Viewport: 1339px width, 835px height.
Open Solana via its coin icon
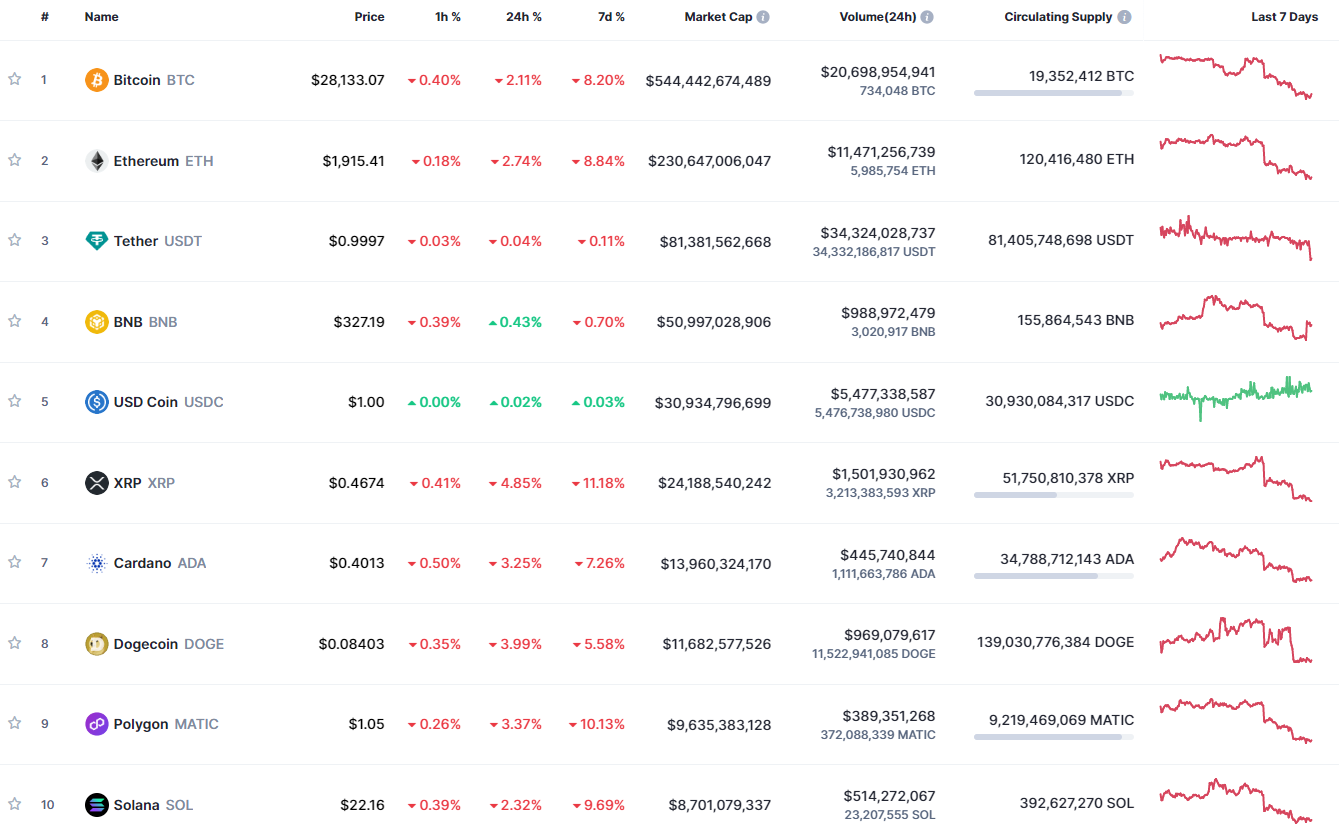(x=95, y=805)
